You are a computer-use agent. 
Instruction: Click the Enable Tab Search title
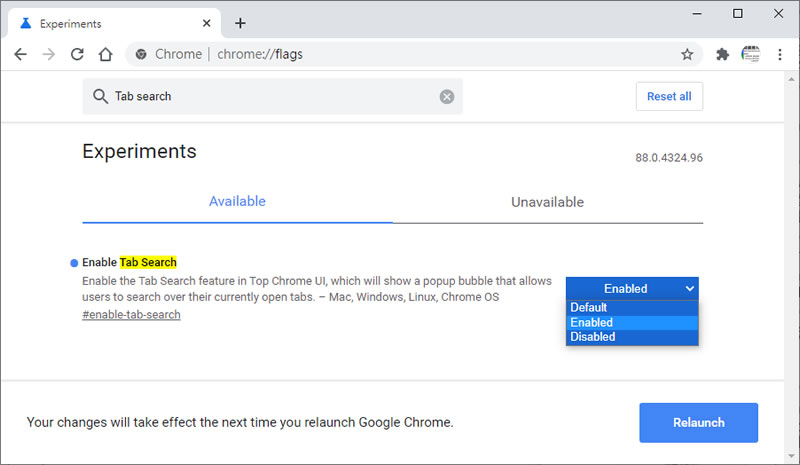tap(129, 262)
